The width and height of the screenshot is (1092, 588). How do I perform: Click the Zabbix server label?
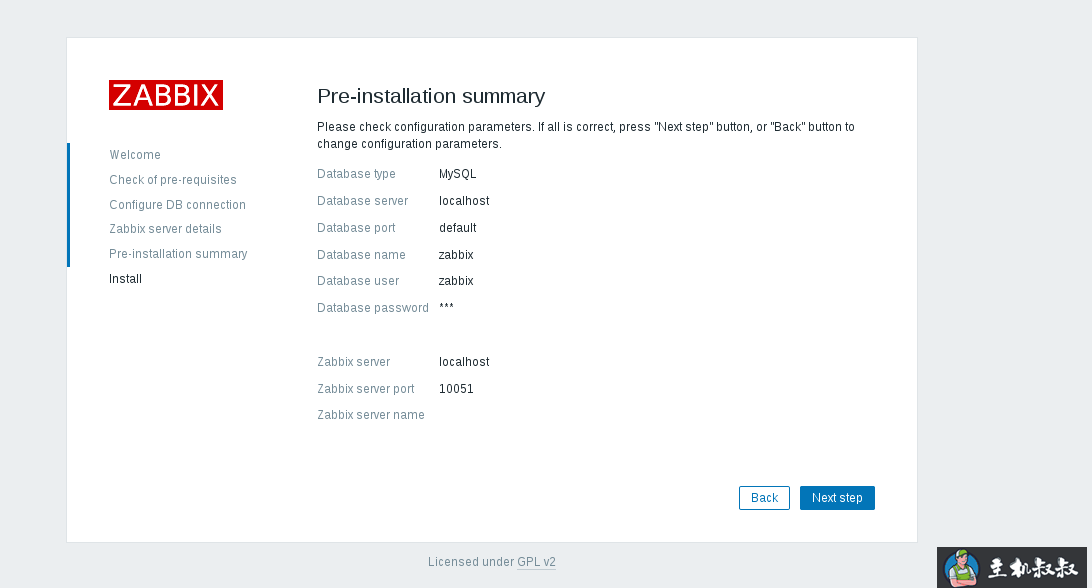point(353,362)
